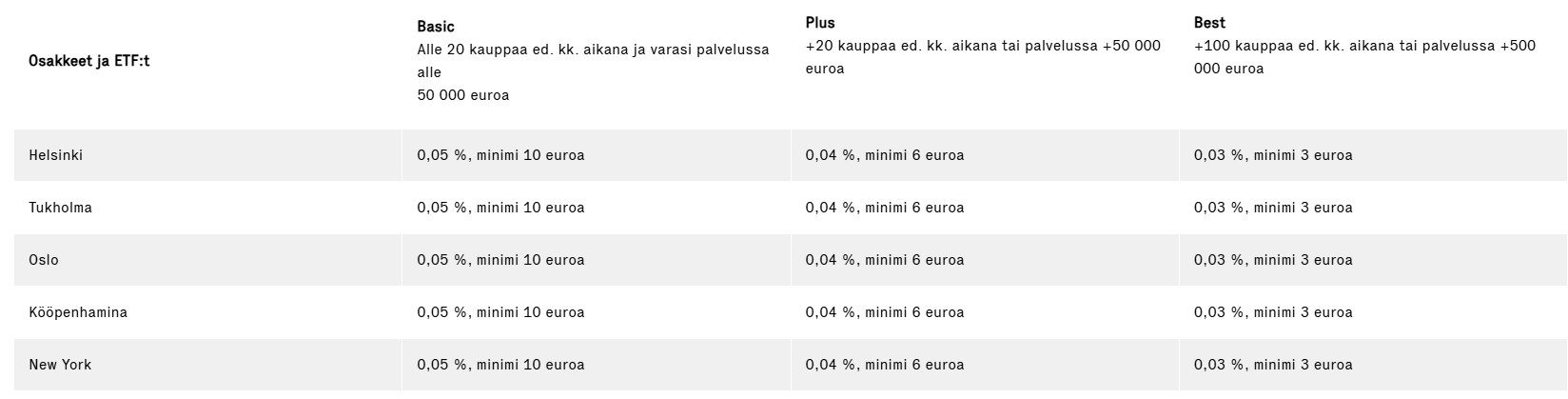Click Oslo's Best price cell
1568x399 pixels.
tap(1273, 260)
